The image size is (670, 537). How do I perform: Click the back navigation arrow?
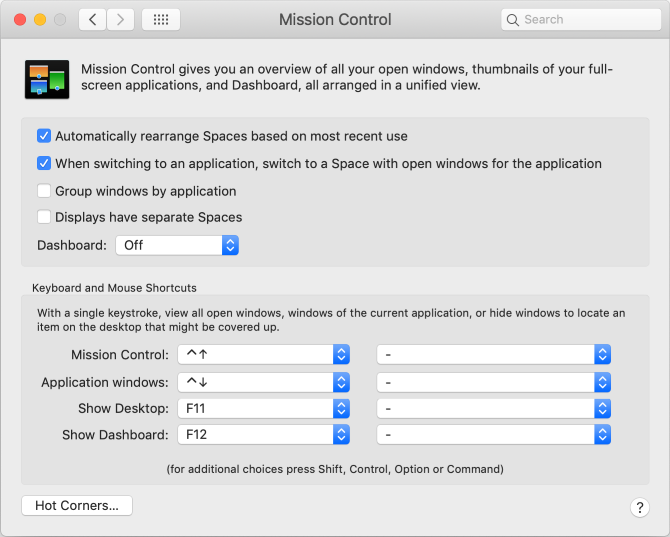click(92, 19)
